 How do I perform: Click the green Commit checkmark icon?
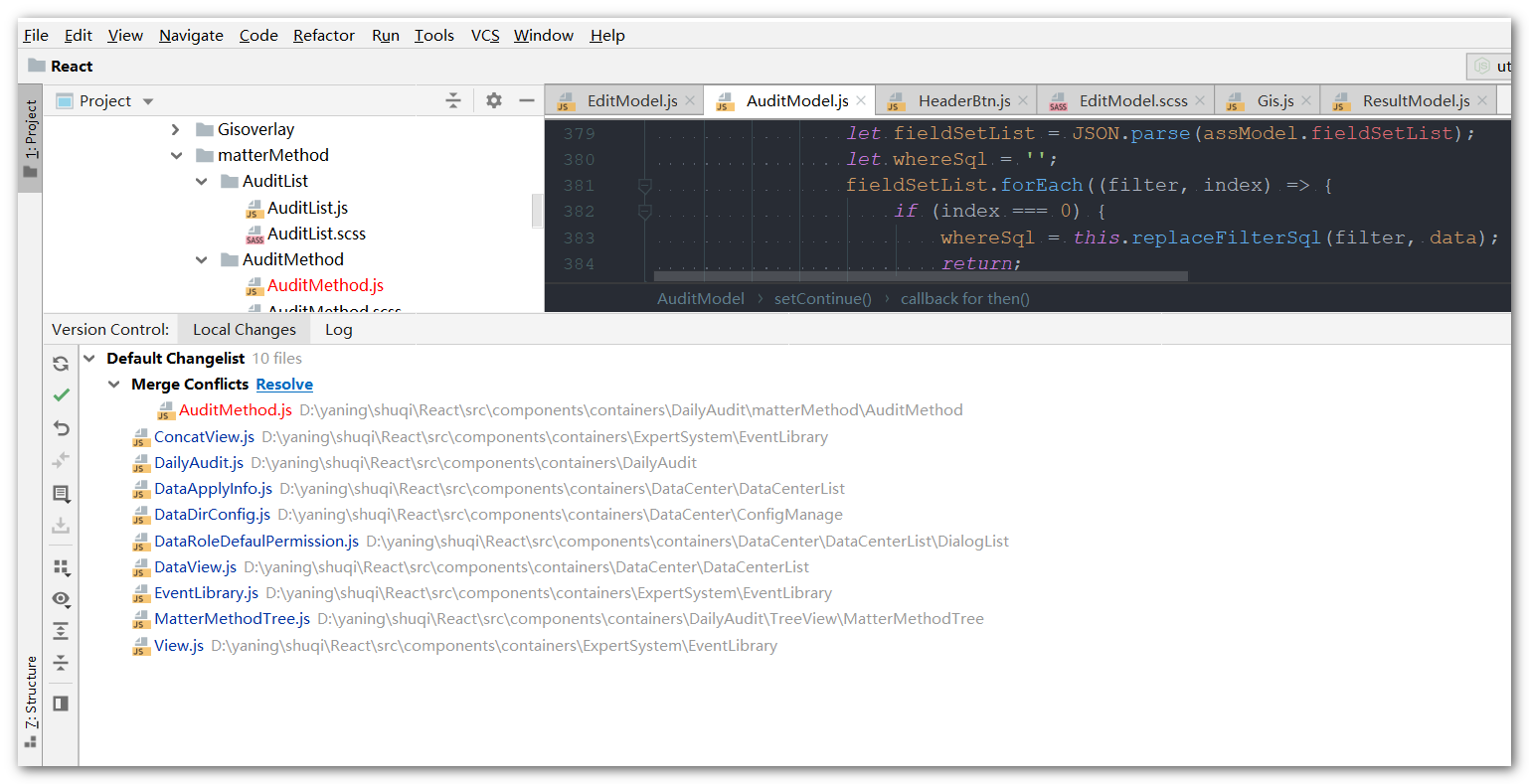[61, 395]
